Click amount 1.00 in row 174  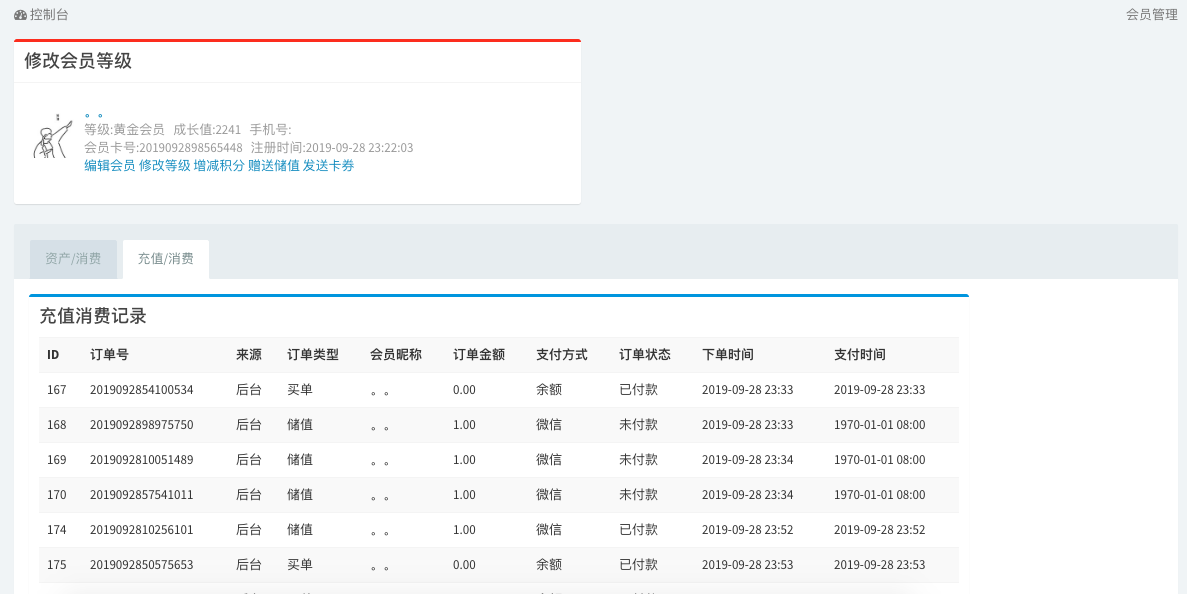point(464,530)
